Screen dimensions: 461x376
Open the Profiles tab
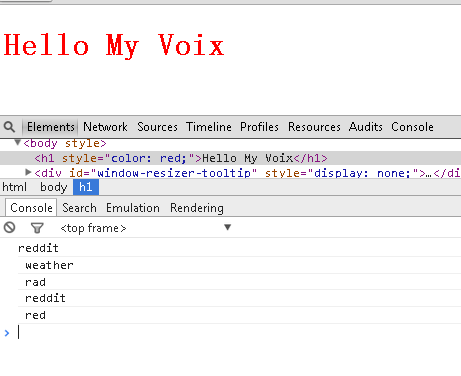tap(259, 127)
